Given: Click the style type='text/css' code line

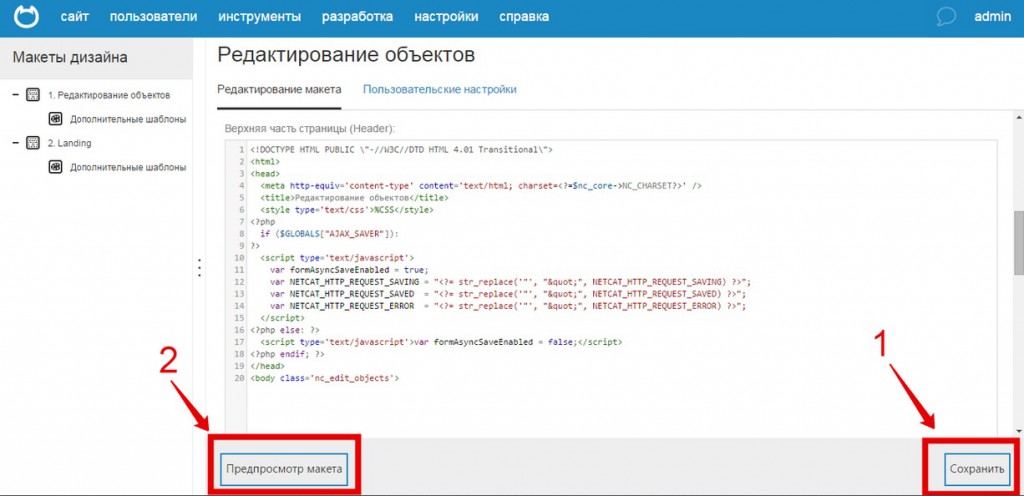Looking at the screenshot, I should point(346,210).
